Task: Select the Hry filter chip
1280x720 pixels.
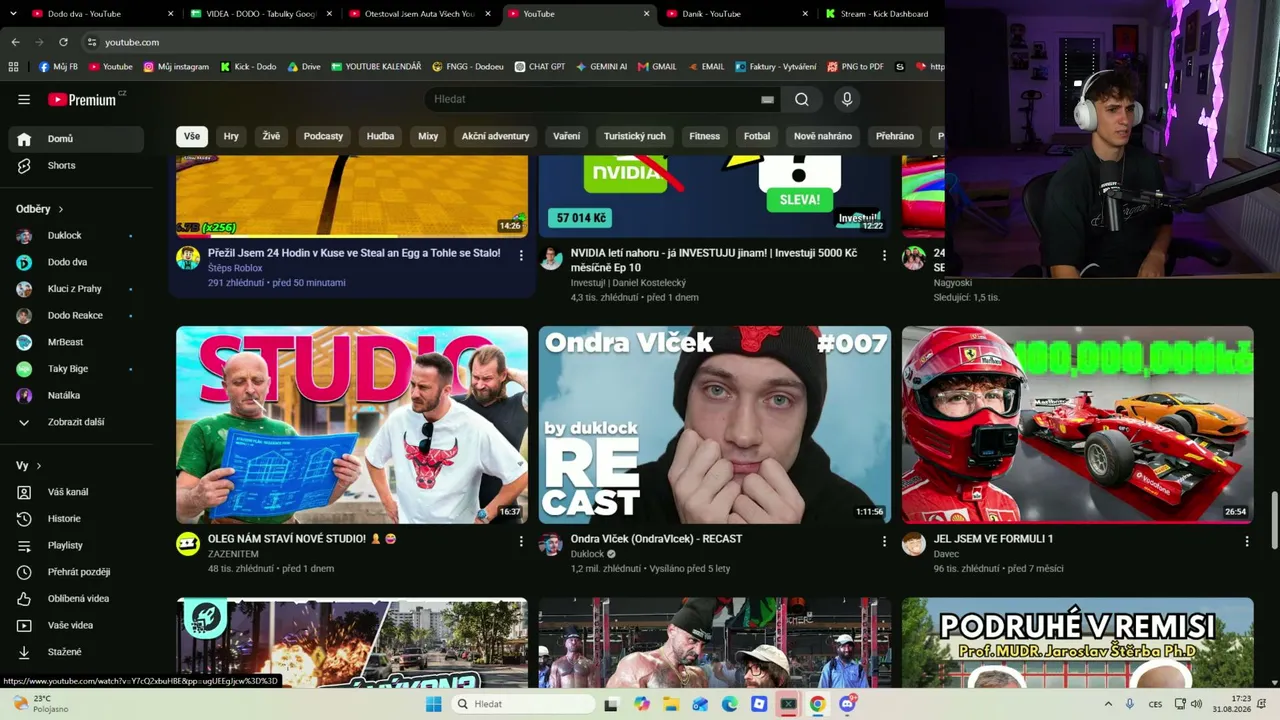Action: [x=231, y=136]
